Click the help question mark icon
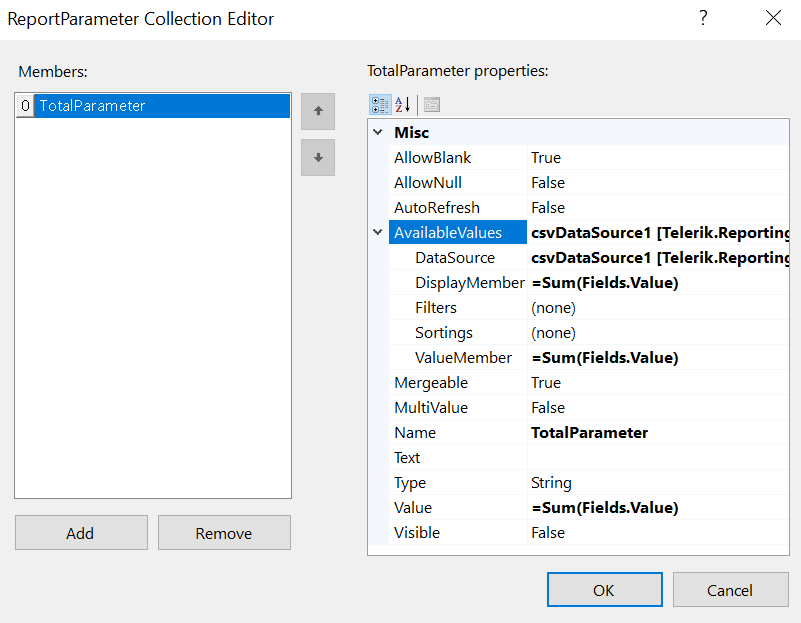801x623 pixels. pyautogui.click(x=703, y=18)
